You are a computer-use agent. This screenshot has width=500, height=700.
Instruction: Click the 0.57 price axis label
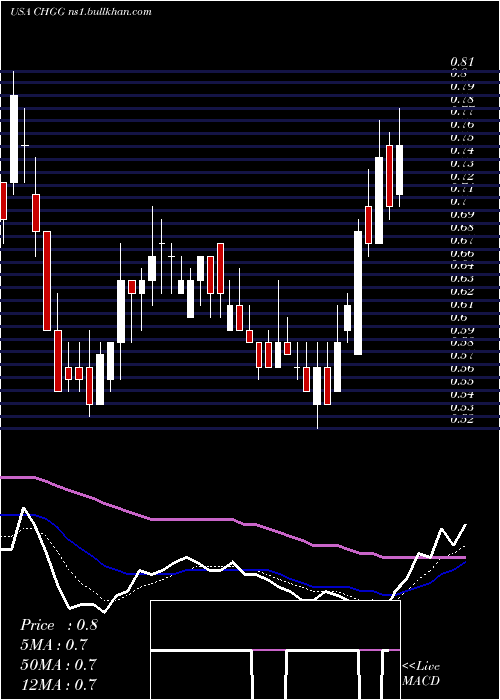(x=462, y=356)
